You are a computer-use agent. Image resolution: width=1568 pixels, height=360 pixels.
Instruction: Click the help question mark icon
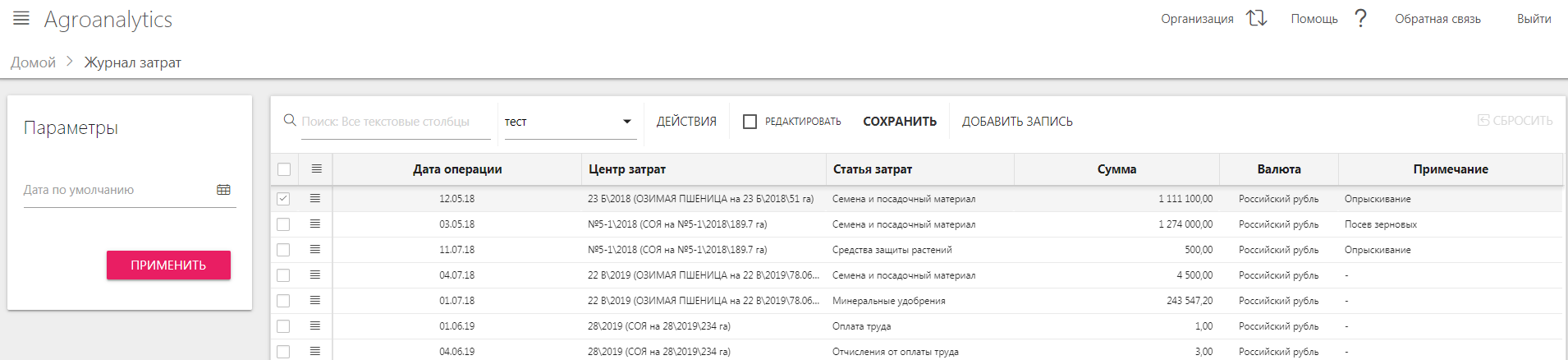pos(1360,18)
